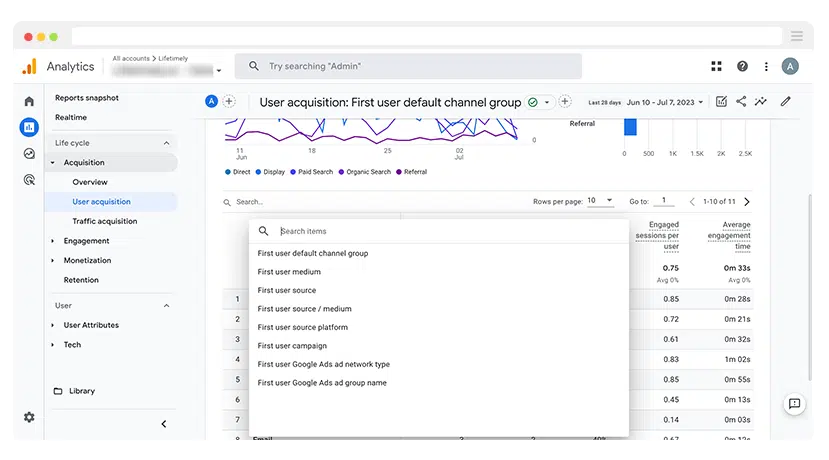Open Traffic acquisition report
Viewport: 829px width, 460px height.
pos(105,221)
